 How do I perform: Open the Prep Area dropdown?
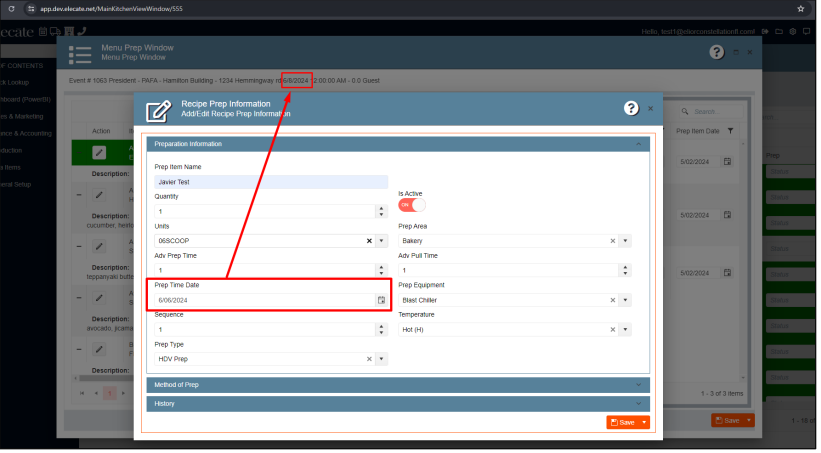pos(625,241)
